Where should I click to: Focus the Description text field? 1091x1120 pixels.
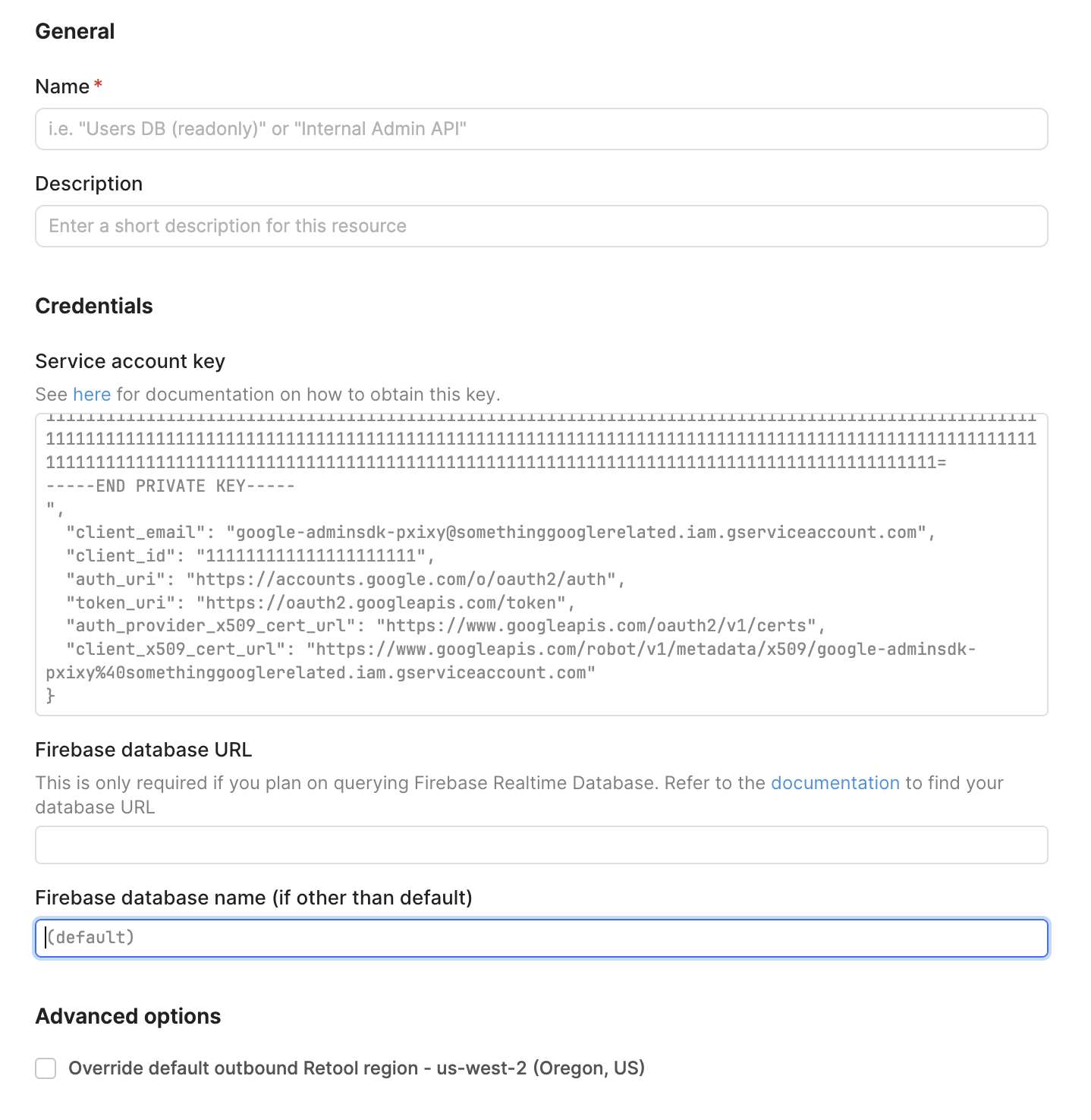[x=541, y=226]
